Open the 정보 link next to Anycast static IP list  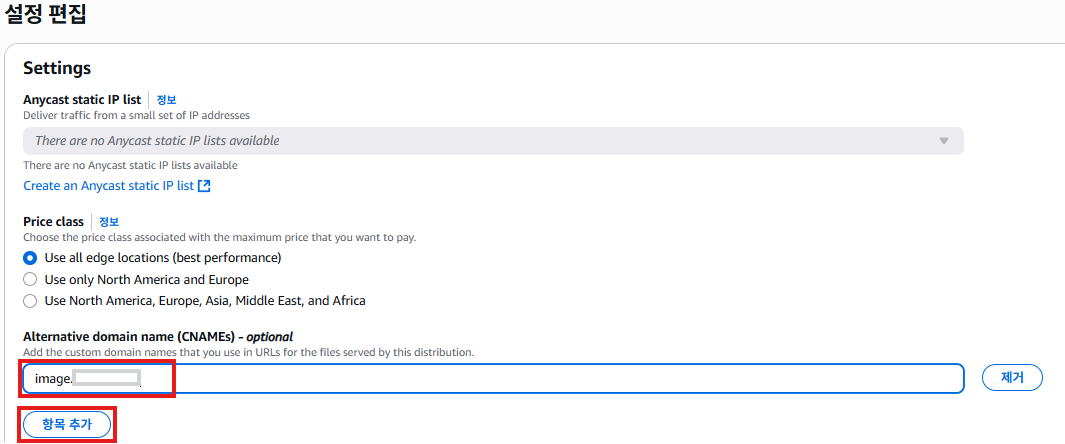[x=166, y=100]
